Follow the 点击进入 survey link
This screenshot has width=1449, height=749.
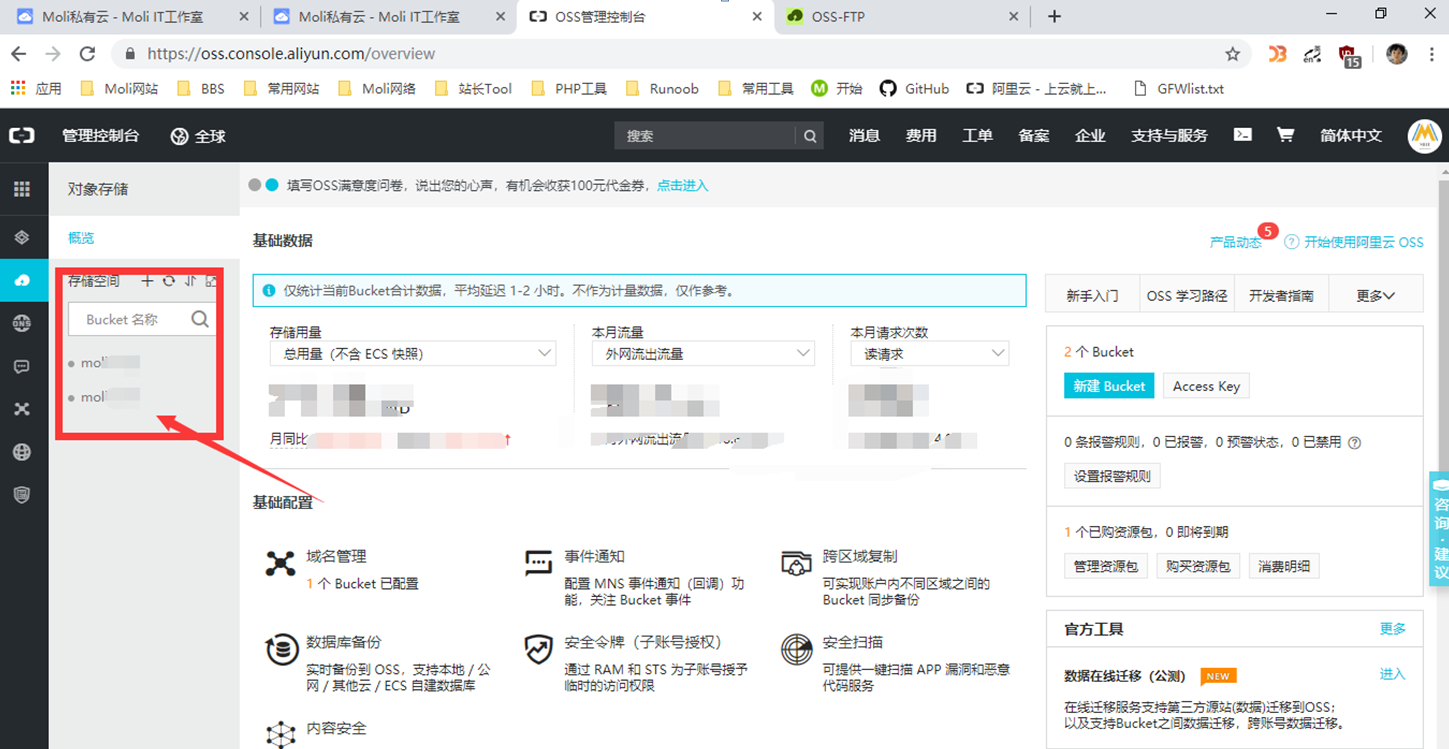point(682,185)
